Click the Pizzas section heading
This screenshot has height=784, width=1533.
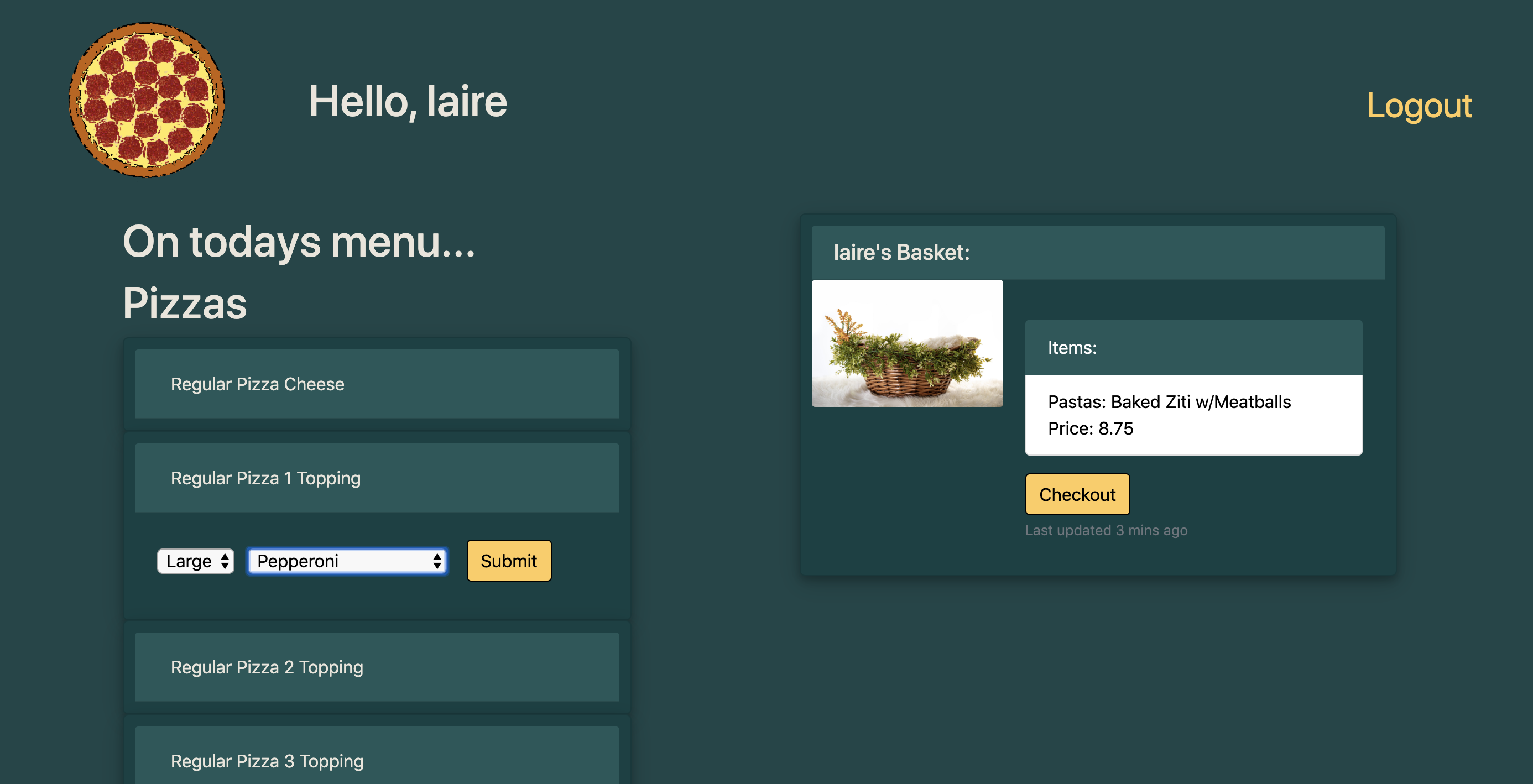click(x=185, y=304)
